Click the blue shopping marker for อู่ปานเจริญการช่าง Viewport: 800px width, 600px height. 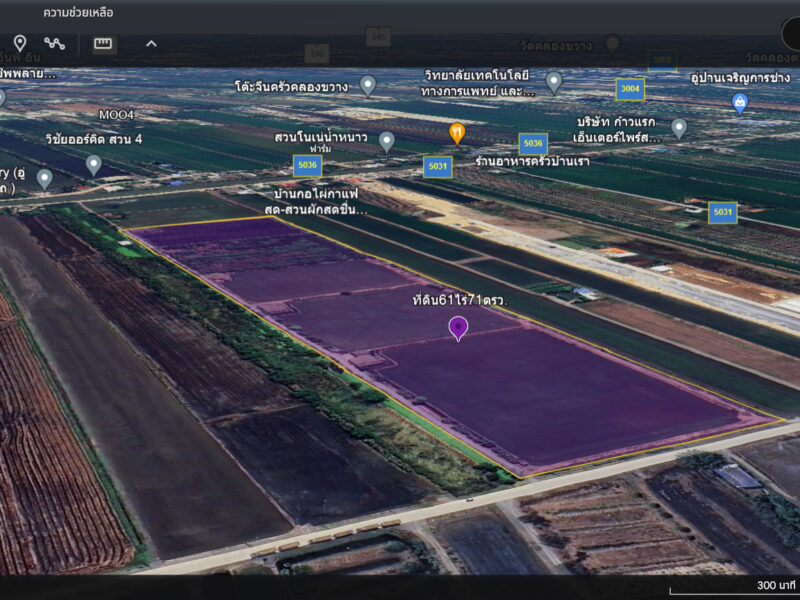point(740,103)
